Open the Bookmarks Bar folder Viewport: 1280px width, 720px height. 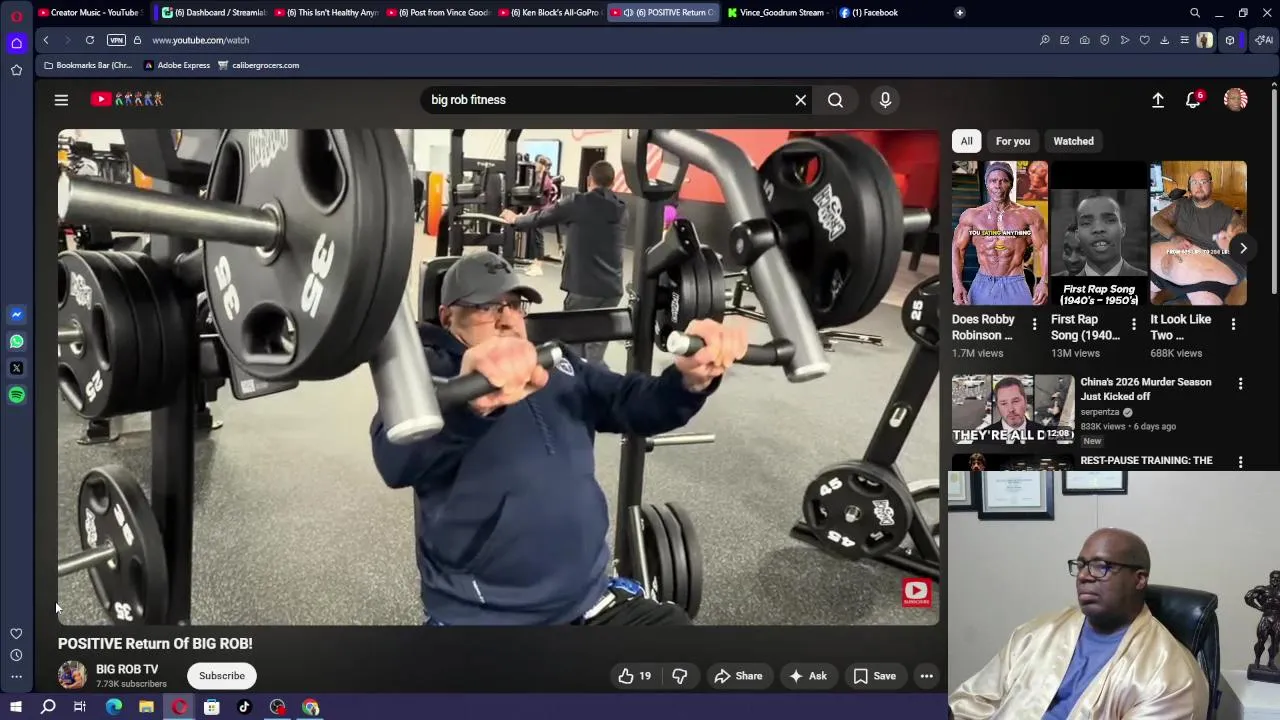(88, 65)
